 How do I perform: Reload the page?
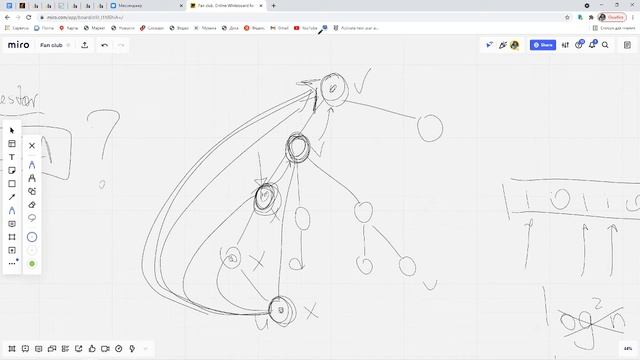click(29, 17)
